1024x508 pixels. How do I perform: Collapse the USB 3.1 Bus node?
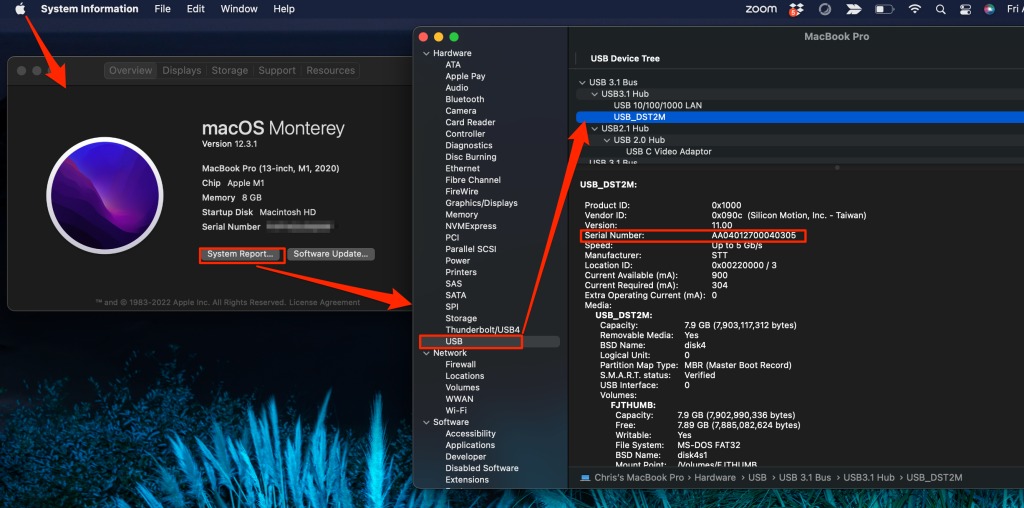pyautogui.click(x=583, y=82)
